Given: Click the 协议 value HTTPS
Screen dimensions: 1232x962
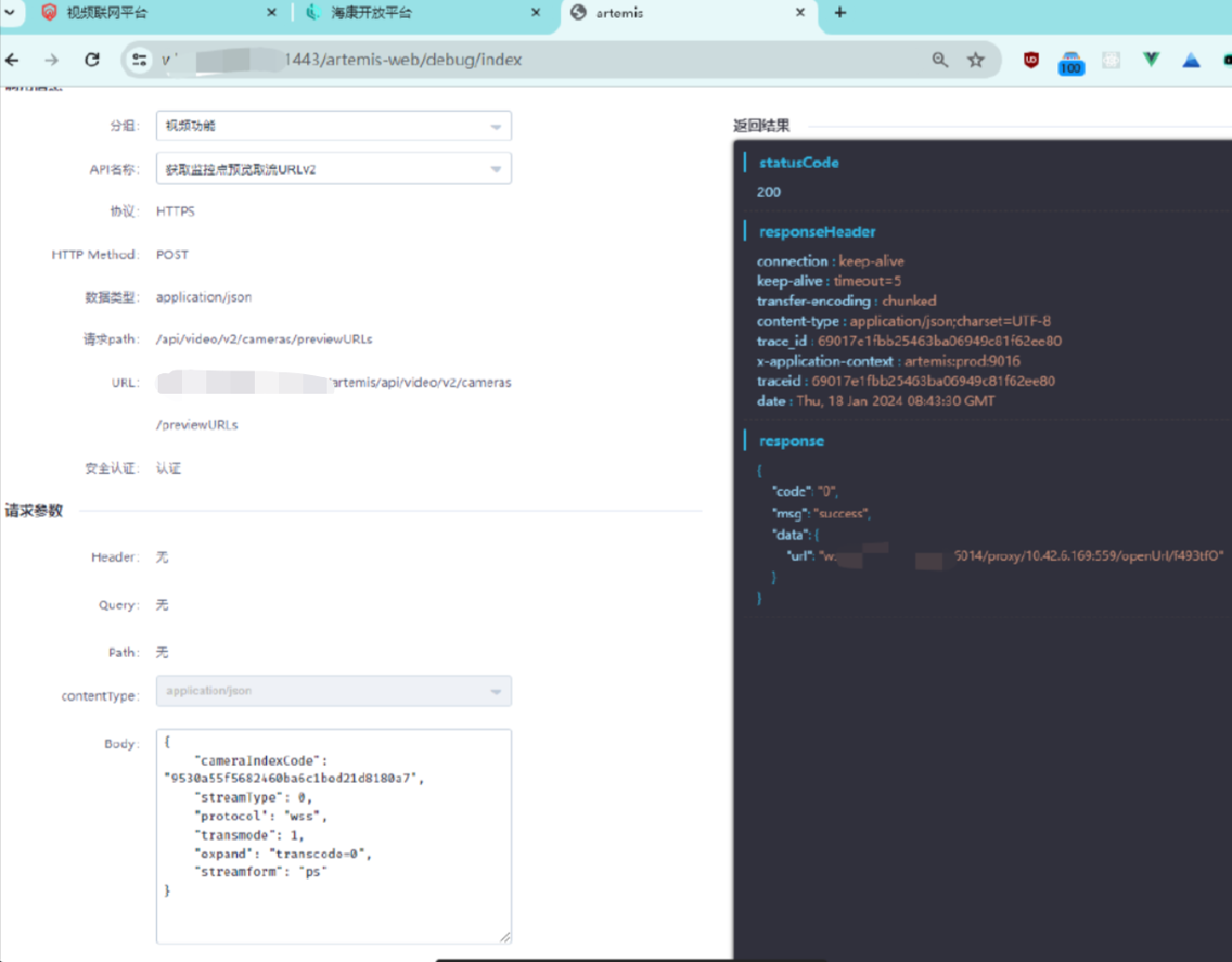Looking at the screenshot, I should (175, 211).
